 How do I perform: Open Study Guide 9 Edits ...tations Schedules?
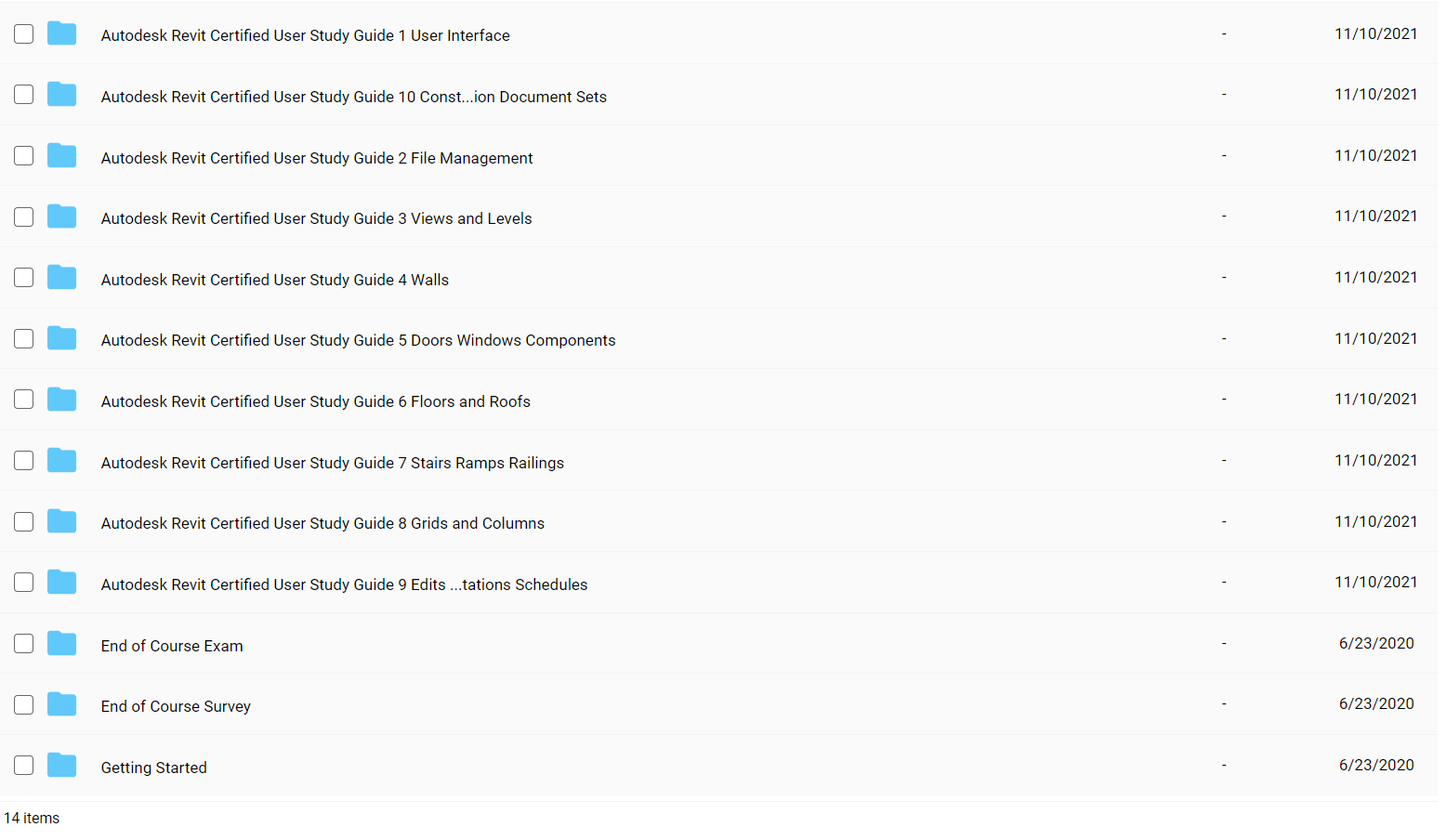point(344,584)
